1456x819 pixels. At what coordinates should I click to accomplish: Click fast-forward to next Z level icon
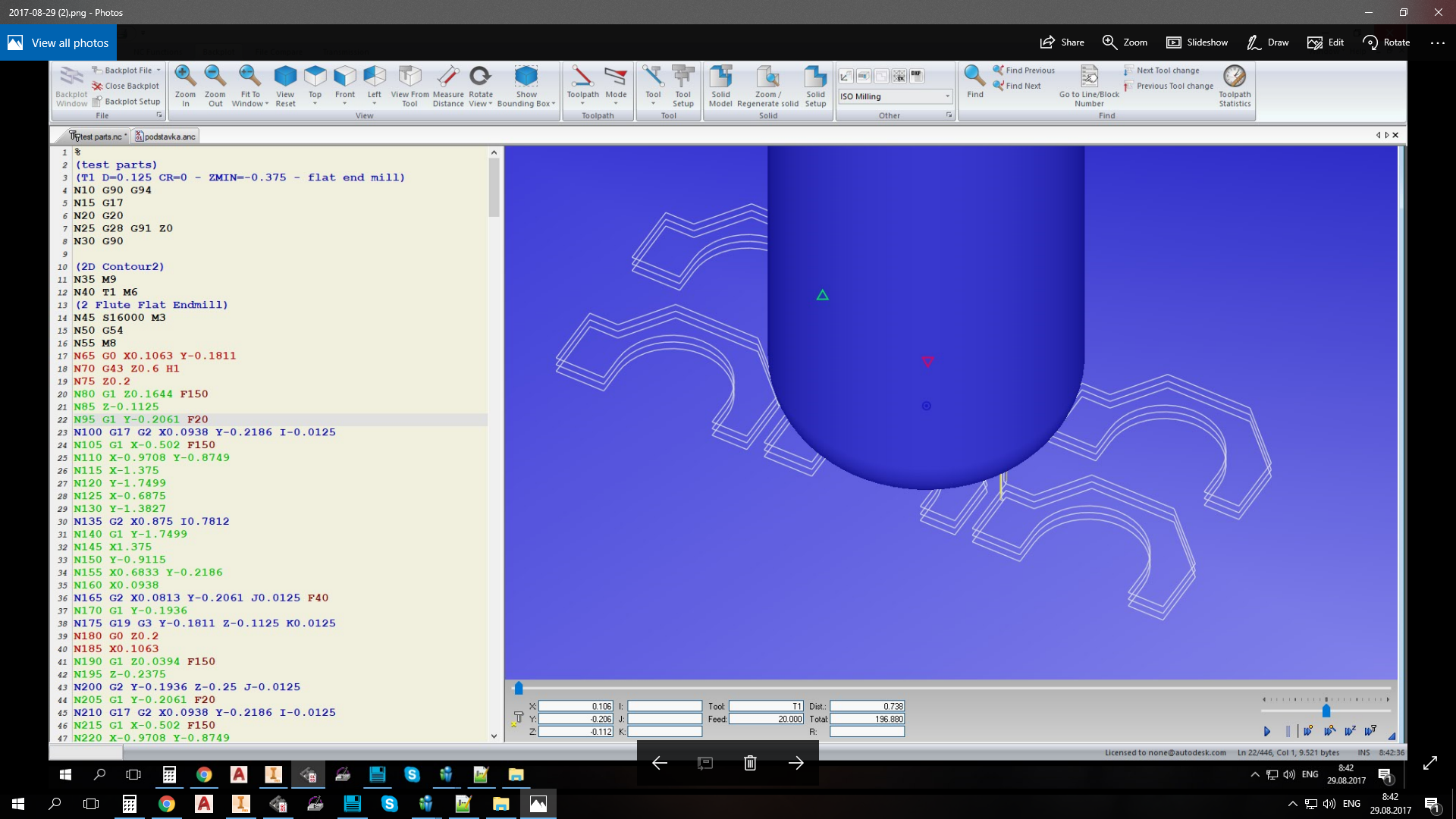coord(1350,731)
